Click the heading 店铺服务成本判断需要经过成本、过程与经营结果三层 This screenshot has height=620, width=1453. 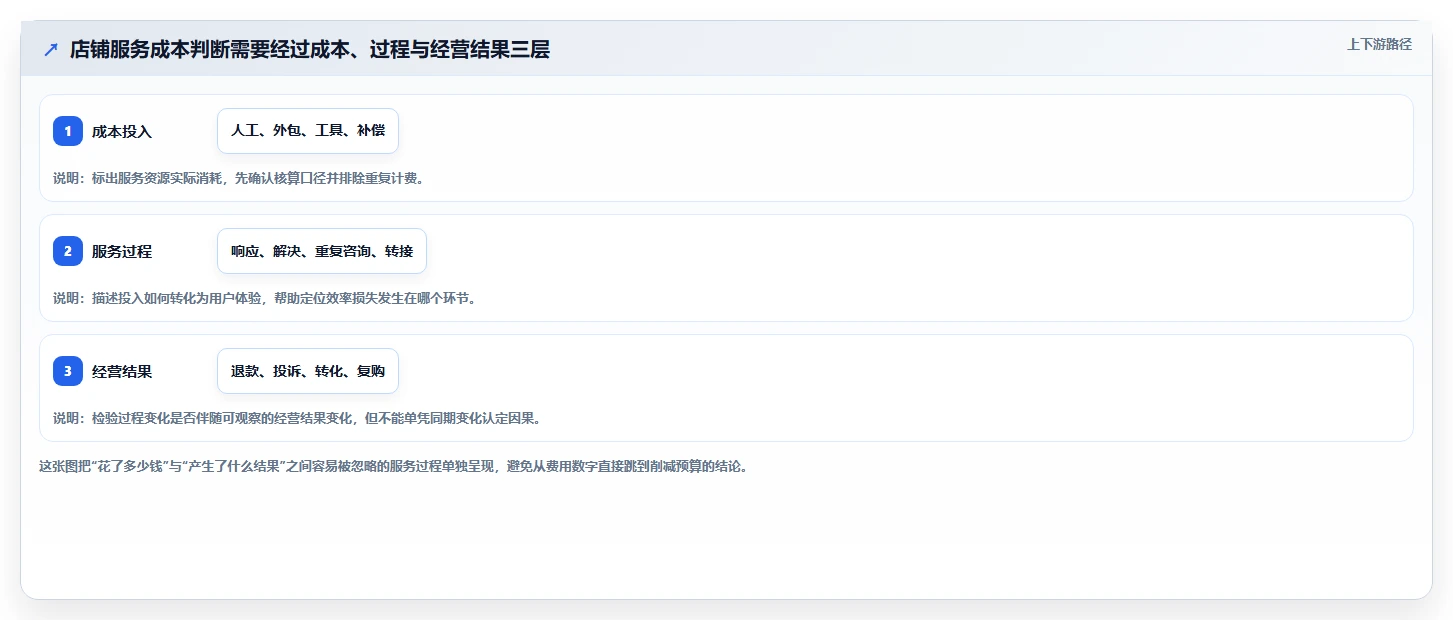coord(310,49)
